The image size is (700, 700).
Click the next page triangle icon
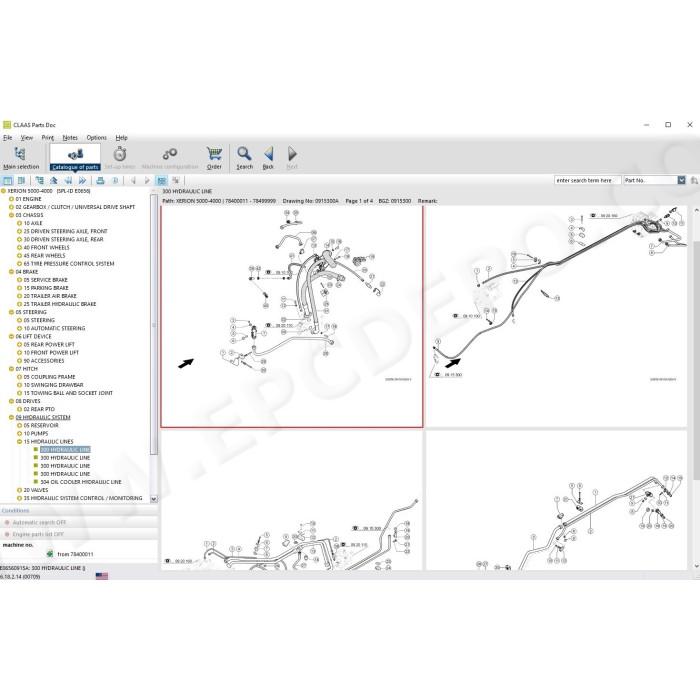click(147, 181)
